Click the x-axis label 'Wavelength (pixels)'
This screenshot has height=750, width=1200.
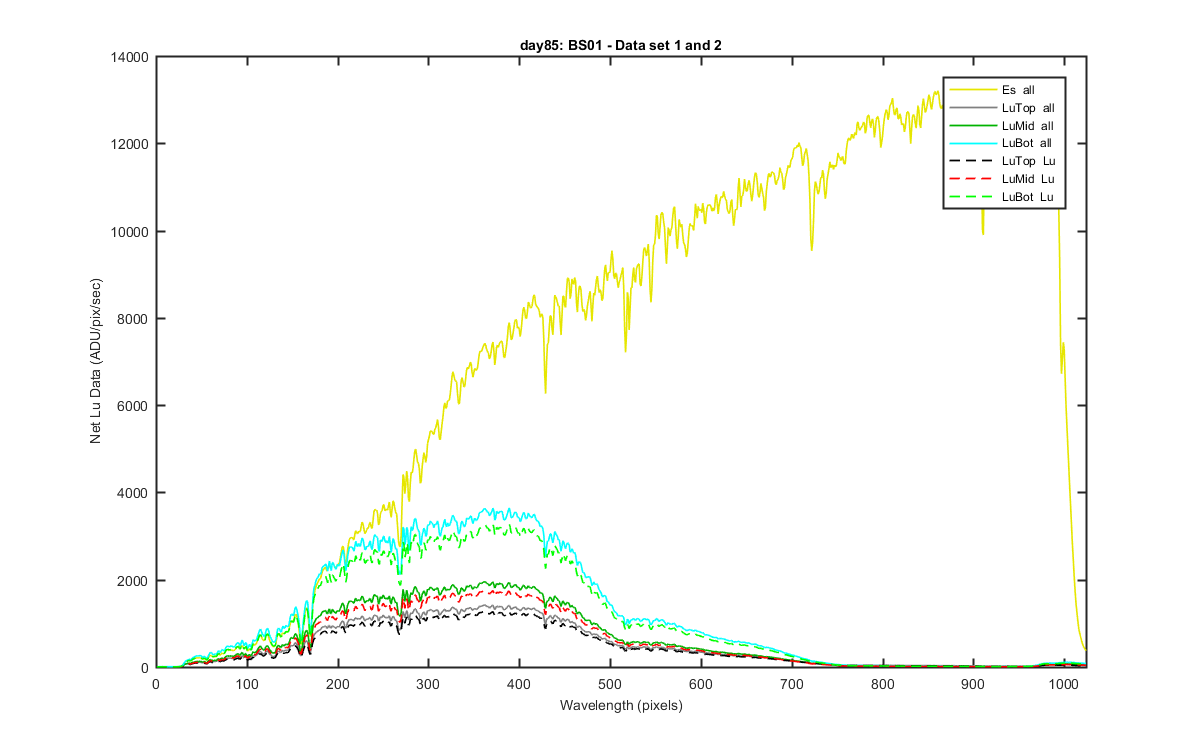[x=620, y=706]
